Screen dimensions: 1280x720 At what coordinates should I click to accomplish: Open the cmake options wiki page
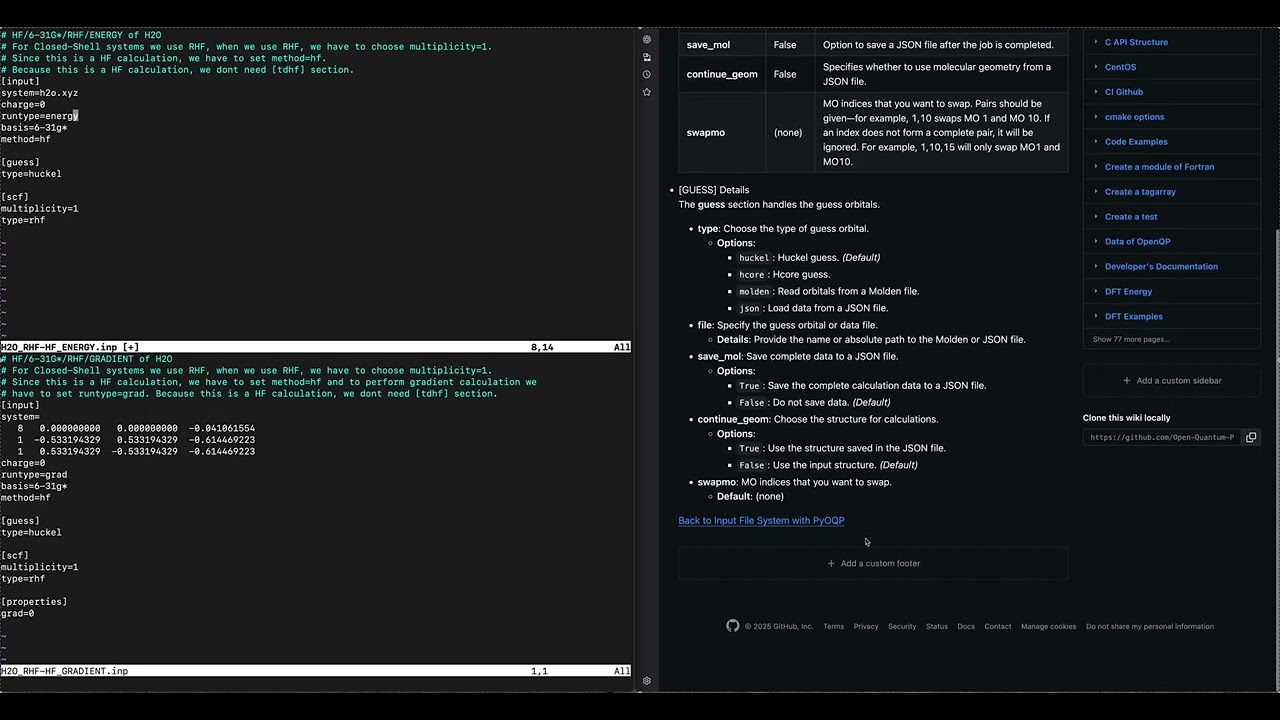coord(1134,117)
